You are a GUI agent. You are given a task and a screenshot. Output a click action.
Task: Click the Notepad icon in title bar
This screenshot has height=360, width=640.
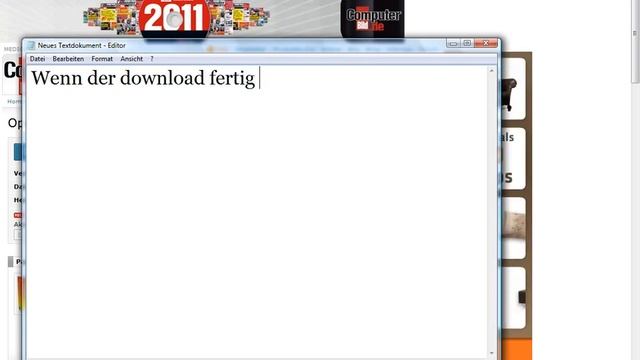pyautogui.click(x=31, y=45)
